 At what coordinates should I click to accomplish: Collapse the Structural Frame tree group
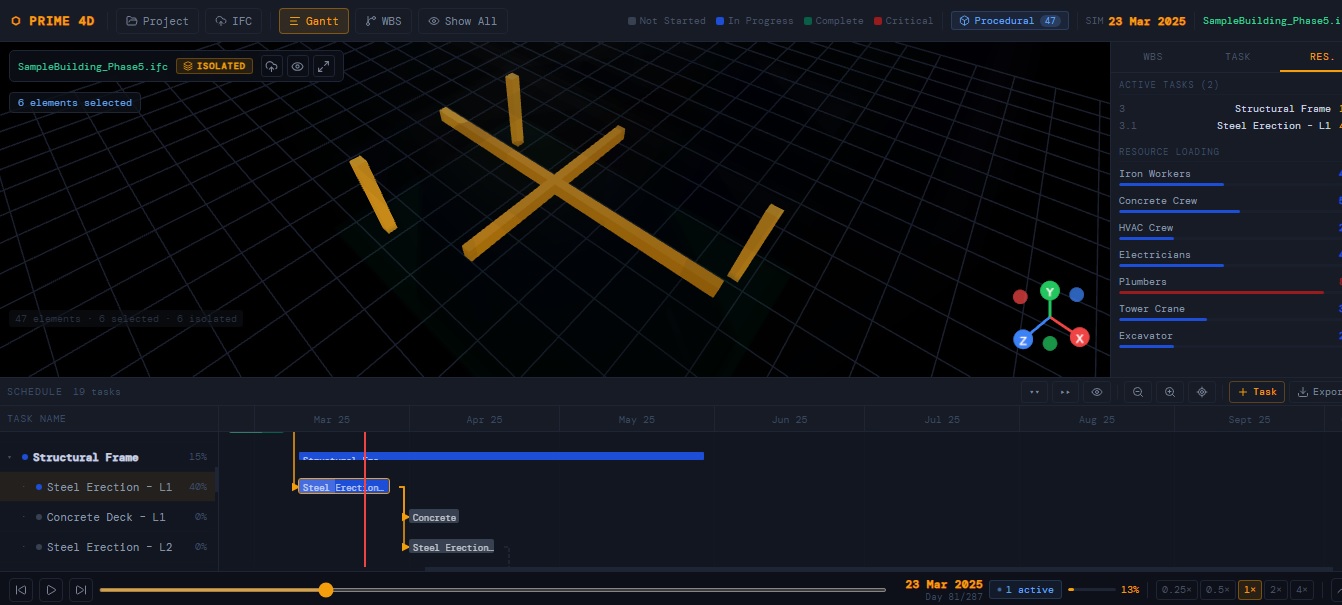tap(10, 457)
